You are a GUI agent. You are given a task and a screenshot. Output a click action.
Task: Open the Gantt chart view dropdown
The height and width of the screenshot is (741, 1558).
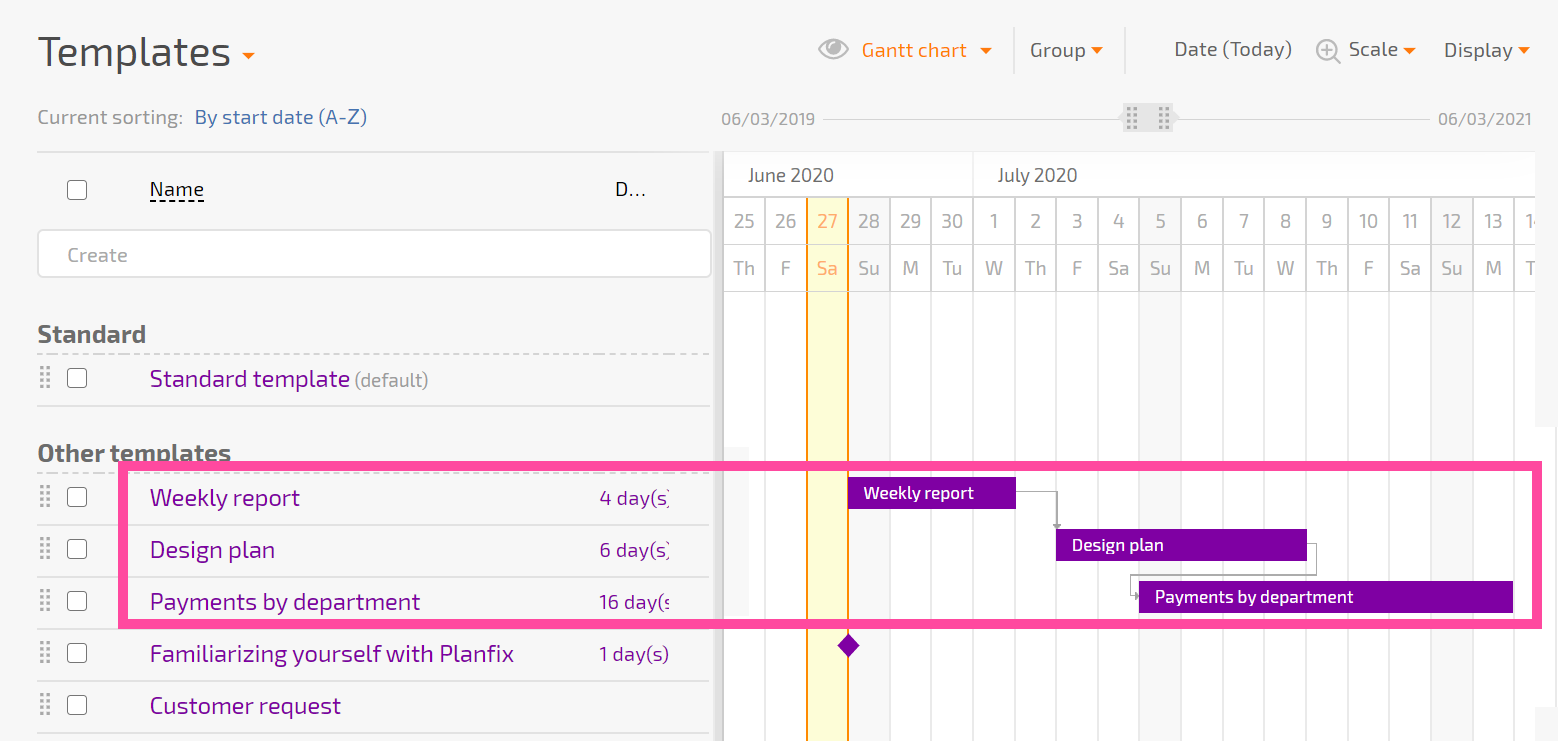[926, 50]
